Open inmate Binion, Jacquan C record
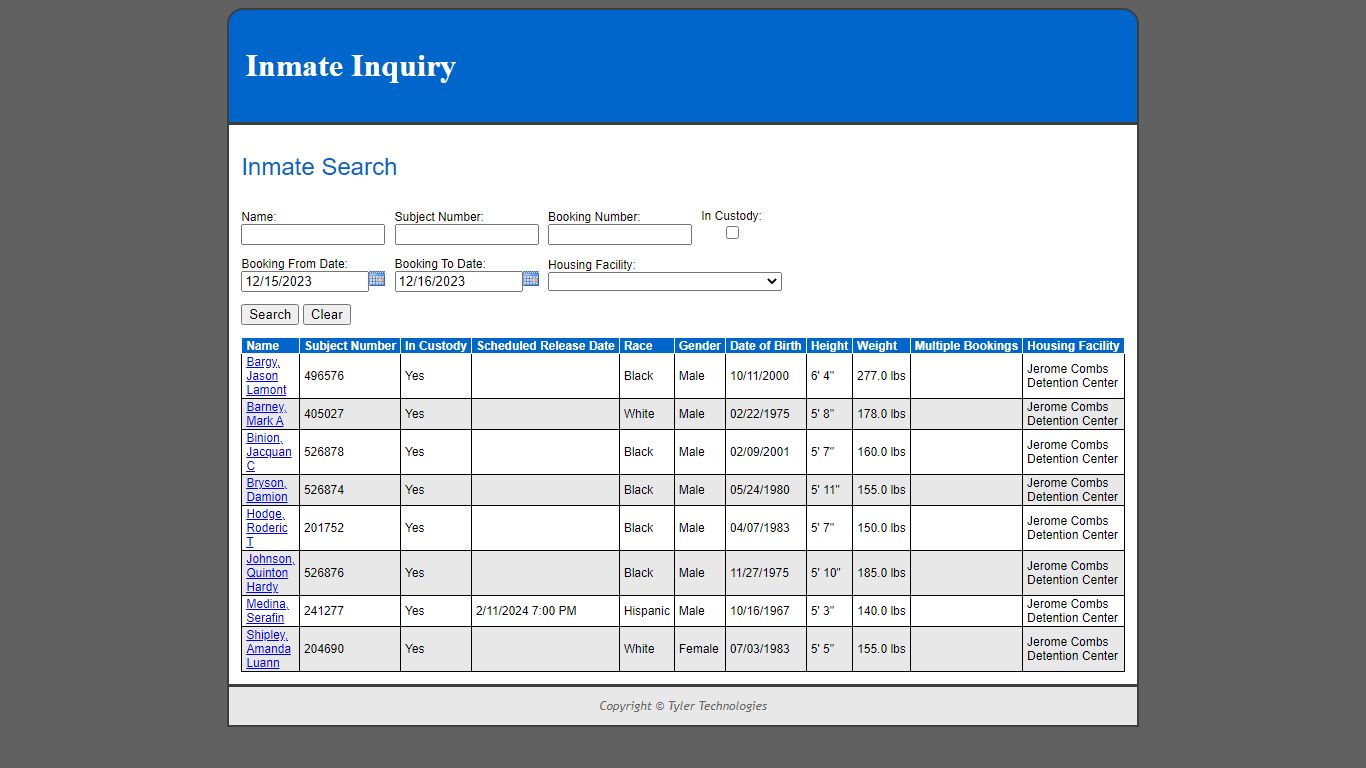Screen dimensions: 1366x768 [269, 452]
